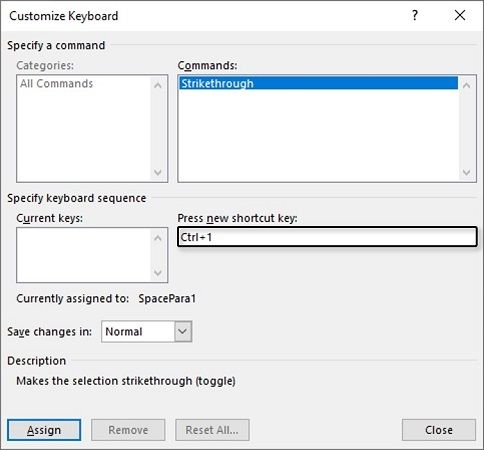Screen dimensions: 484x450
Task: Click the Current keys scroll up arrow
Action: point(158,238)
